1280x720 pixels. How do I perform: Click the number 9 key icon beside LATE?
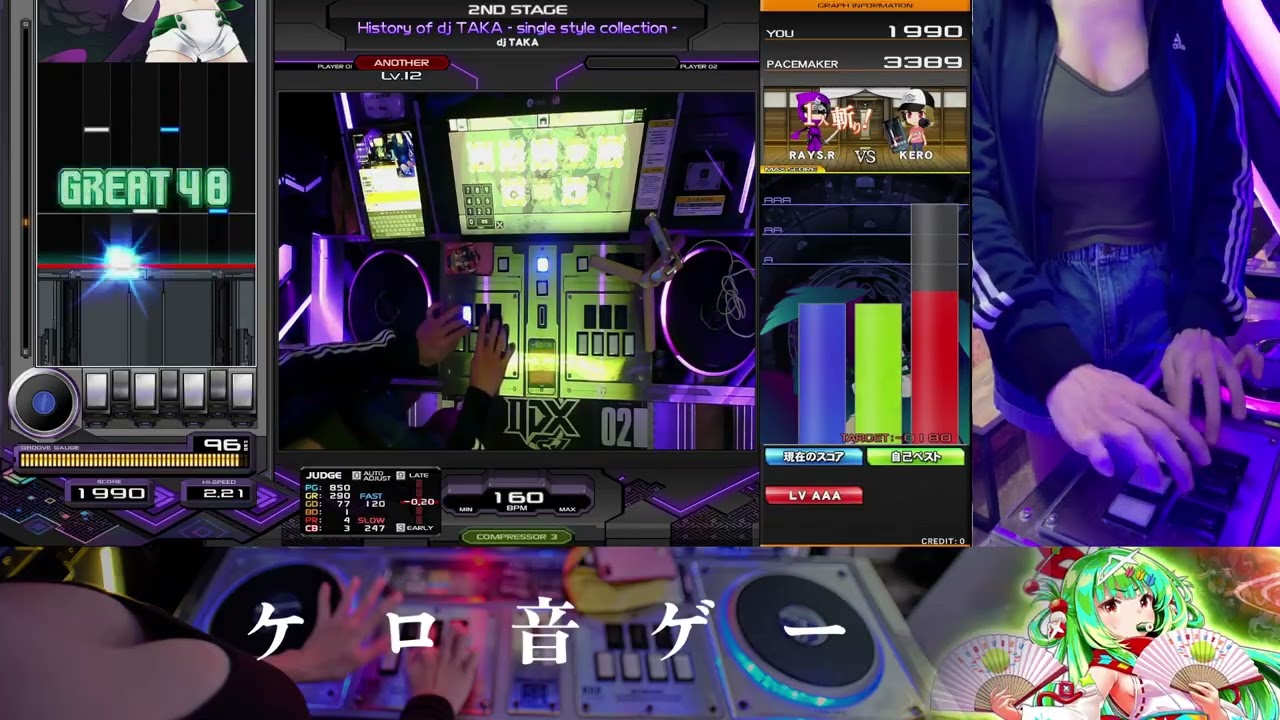(x=401, y=475)
